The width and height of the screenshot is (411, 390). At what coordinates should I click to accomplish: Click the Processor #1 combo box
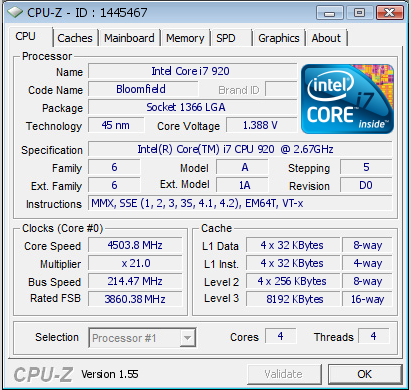(142, 338)
